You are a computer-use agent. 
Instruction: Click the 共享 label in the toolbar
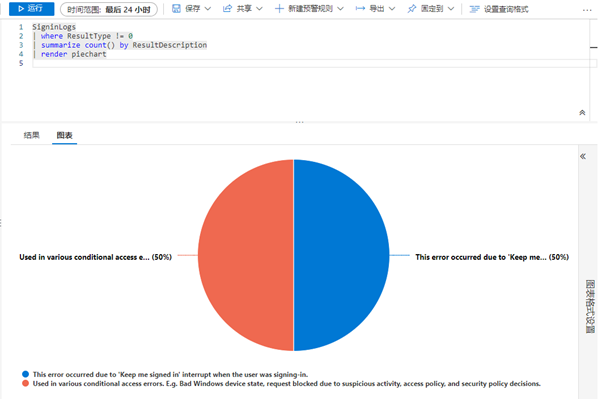coord(244,8)
